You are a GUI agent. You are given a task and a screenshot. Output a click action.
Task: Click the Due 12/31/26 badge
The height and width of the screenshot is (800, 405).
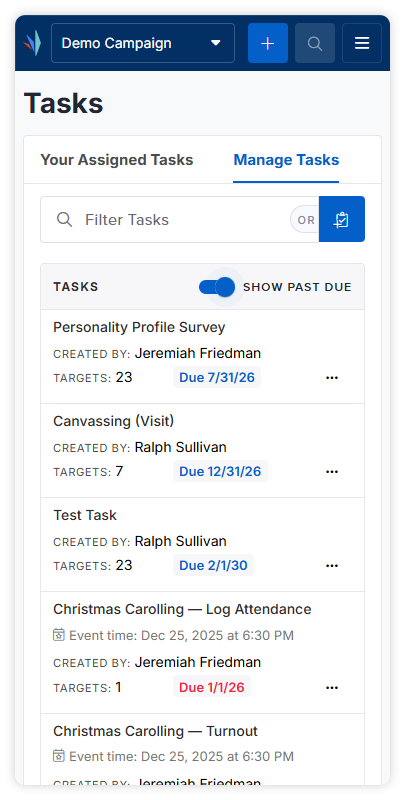pos(220,471)
